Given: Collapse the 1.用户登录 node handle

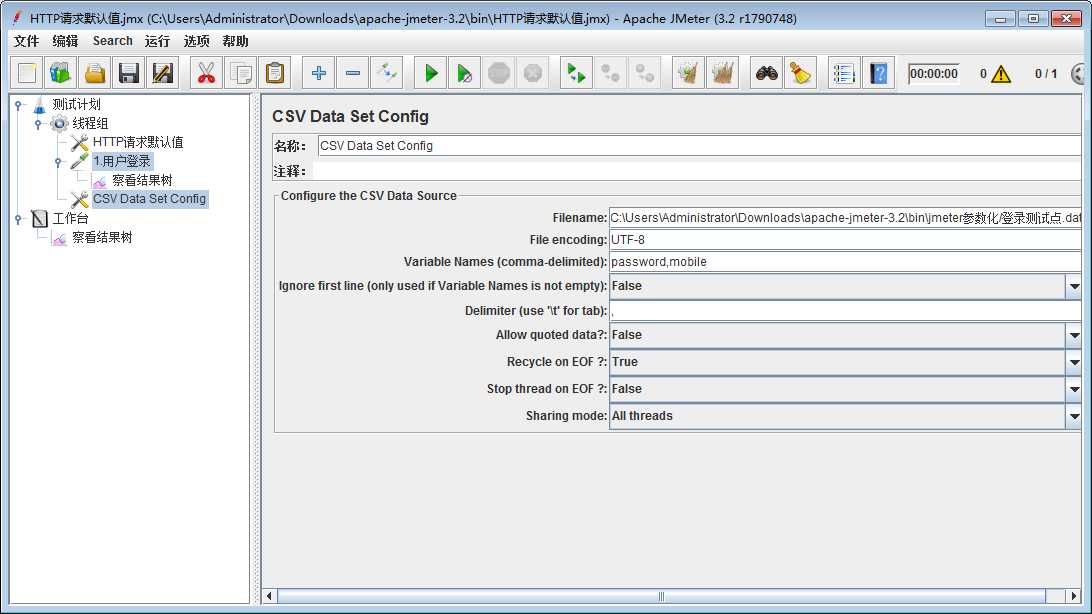Looking at the screenshot, I should (x=58, y=162).
